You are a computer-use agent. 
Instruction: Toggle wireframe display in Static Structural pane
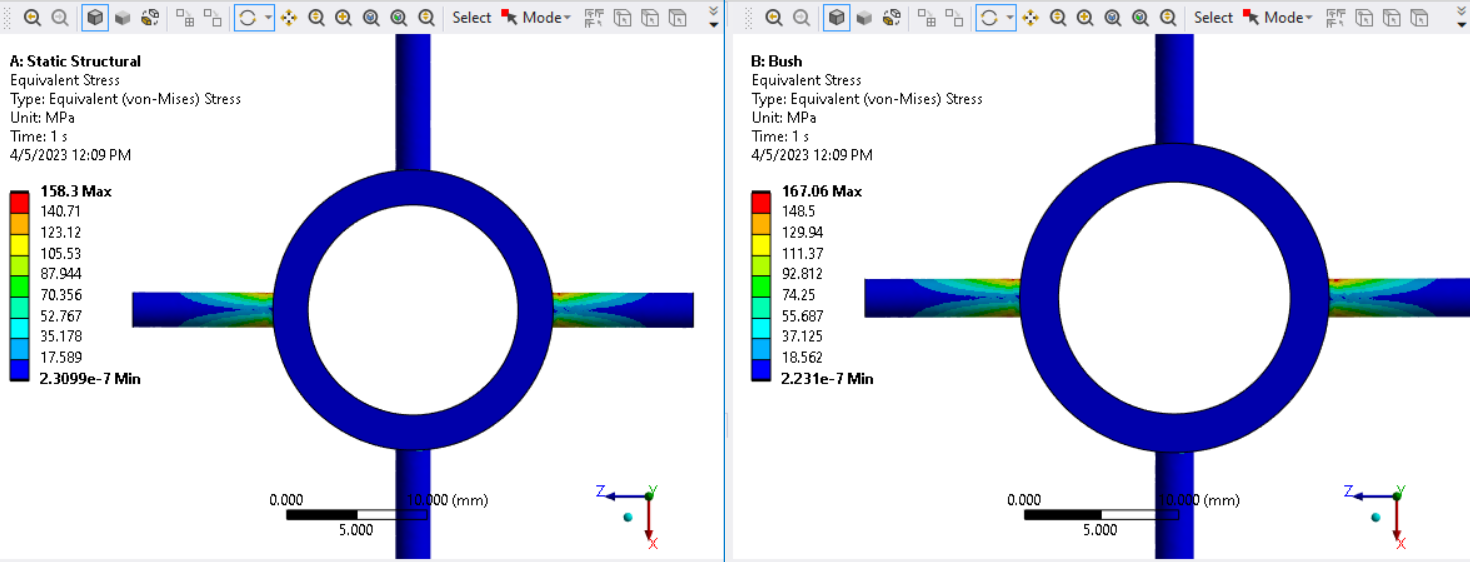click(150, 18)
